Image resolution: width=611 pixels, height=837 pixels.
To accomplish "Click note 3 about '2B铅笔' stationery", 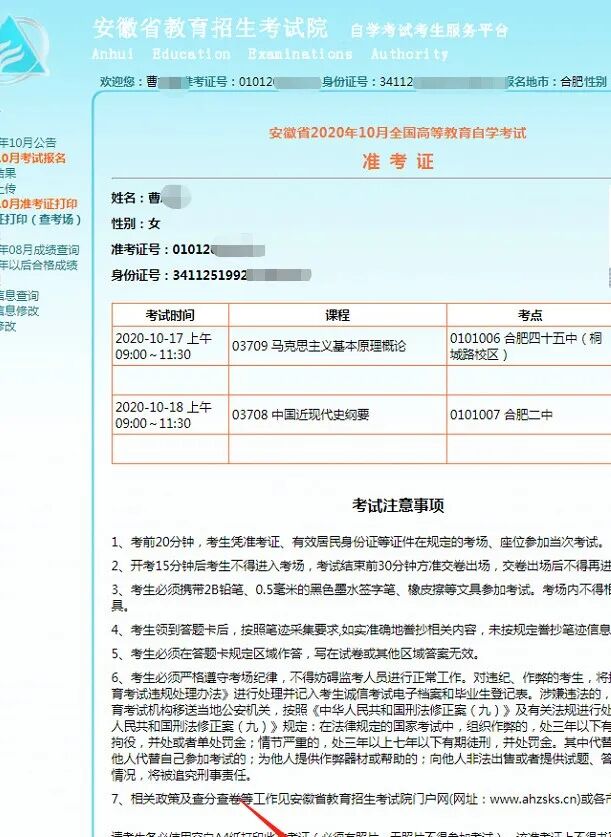I will 361,597.
